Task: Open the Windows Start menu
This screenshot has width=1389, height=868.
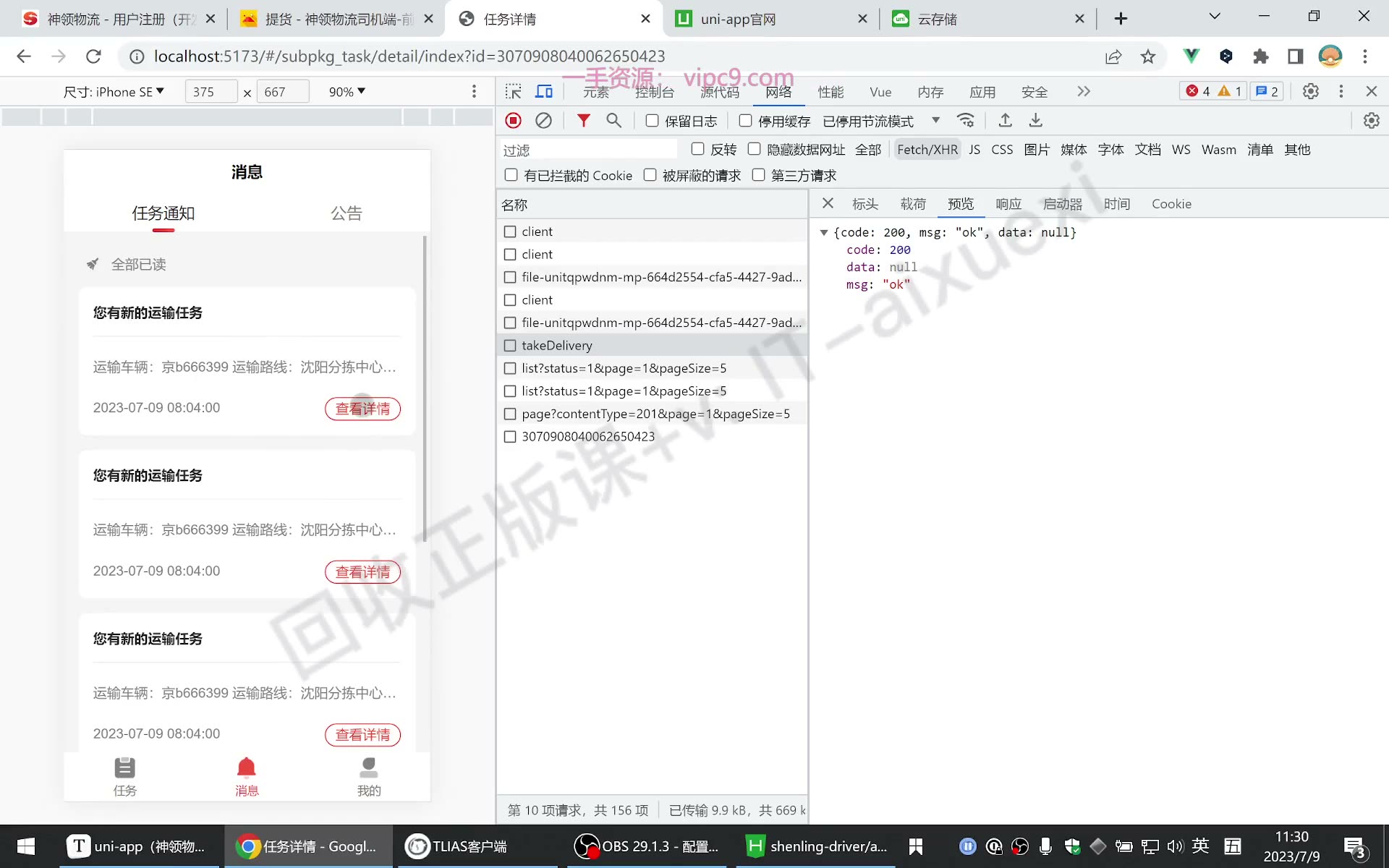Action: point(26,846)
